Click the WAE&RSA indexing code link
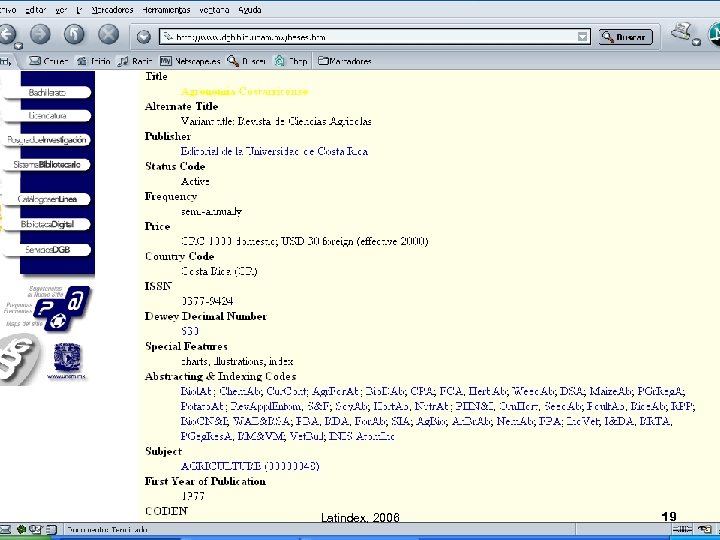The image size is (720, 540). [x=261, y=421]
